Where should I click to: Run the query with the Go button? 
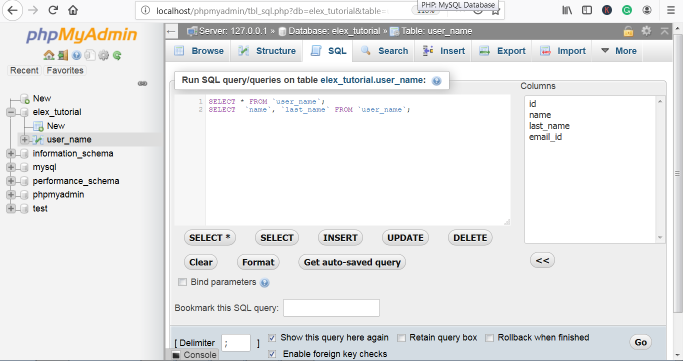tap(640, 342)
